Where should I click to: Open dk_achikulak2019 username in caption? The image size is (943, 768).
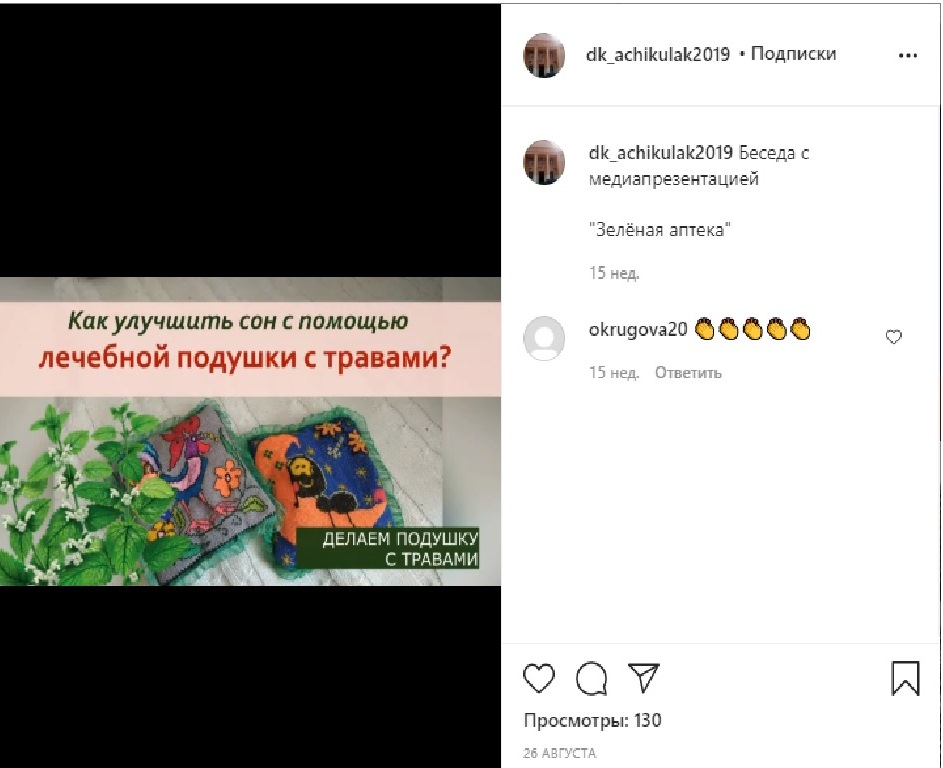pos(660,153)
